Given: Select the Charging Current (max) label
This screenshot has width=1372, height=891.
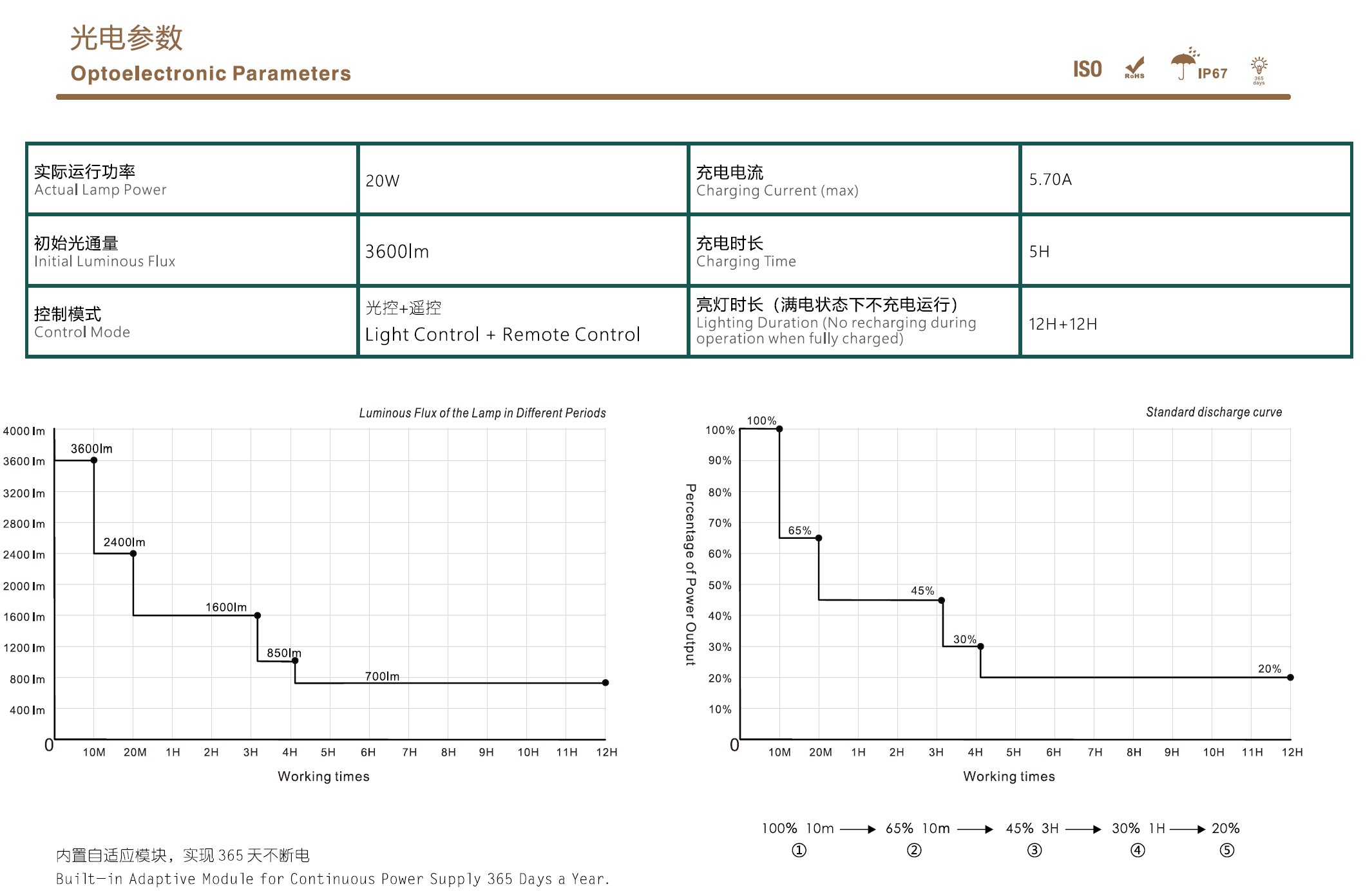Looking at the screenshot, I should 777,191.
